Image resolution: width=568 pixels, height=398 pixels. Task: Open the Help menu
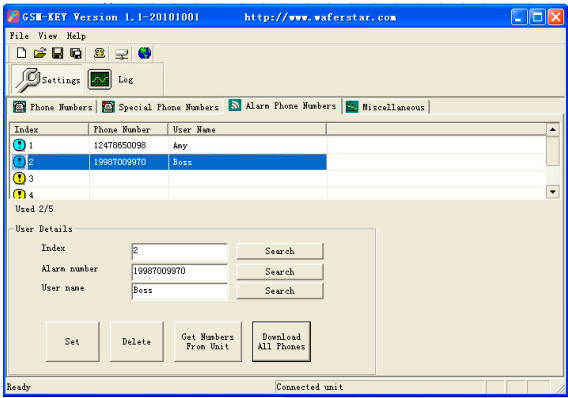(x=76, y=35)
